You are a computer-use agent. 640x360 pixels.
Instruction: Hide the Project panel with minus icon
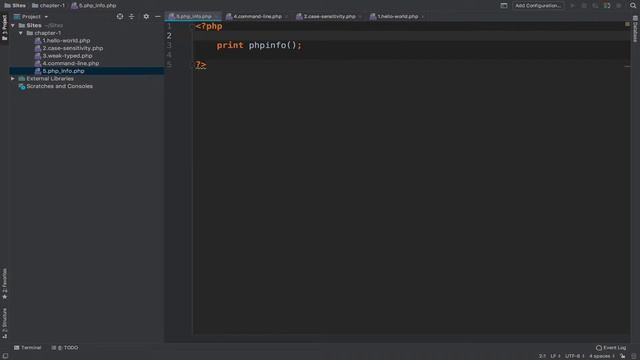(x=158, y=17)
